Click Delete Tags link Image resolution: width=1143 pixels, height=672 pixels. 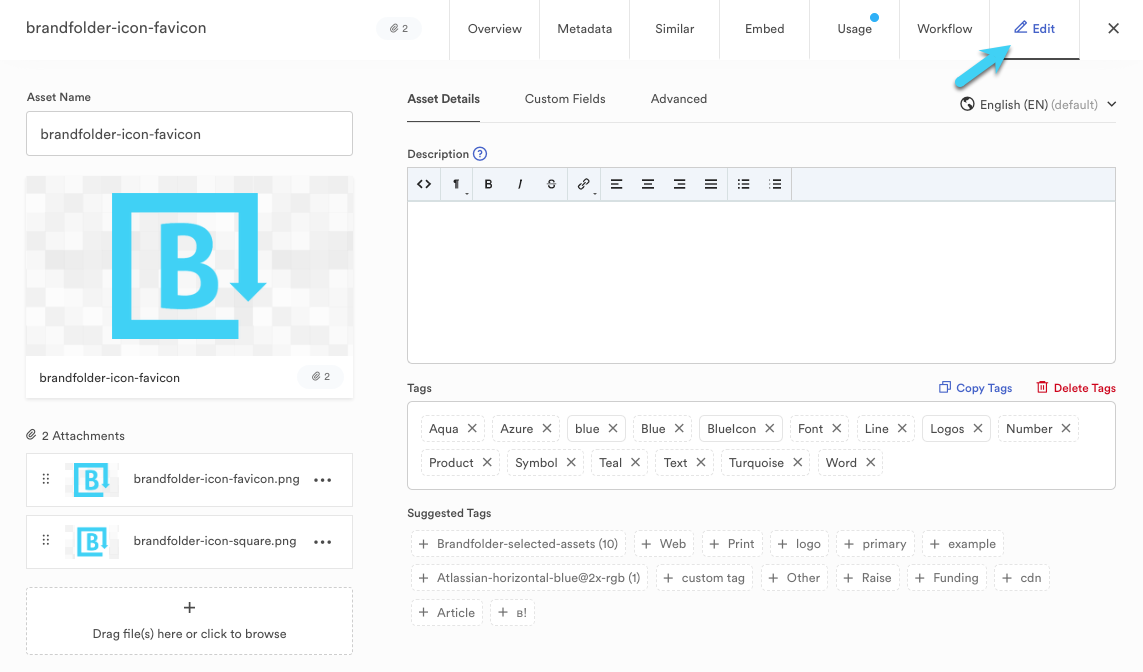(x=1076, y=388)
